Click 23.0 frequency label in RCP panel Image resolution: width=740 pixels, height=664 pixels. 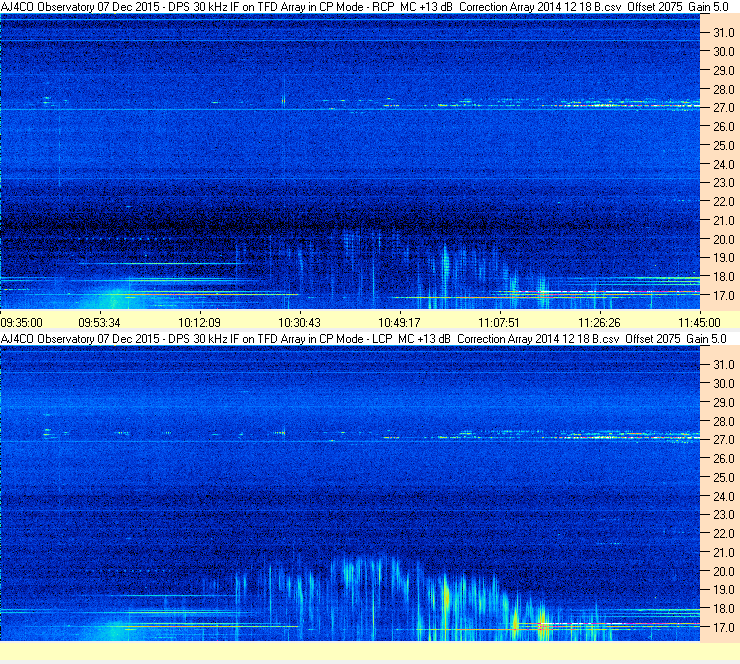pyautogui.click(x=723, y=183)
